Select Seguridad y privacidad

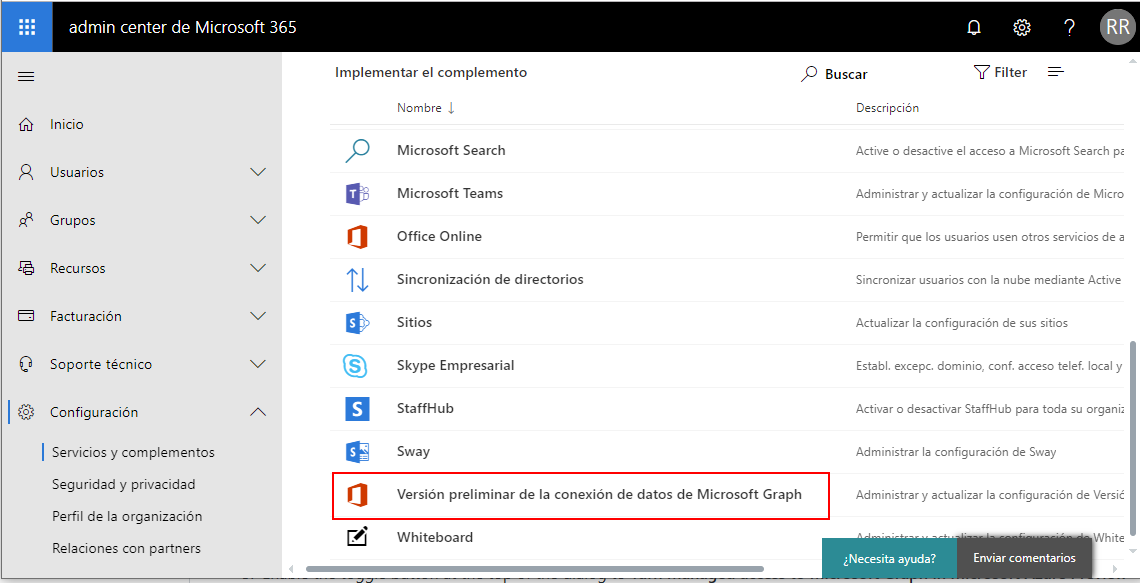124,484
